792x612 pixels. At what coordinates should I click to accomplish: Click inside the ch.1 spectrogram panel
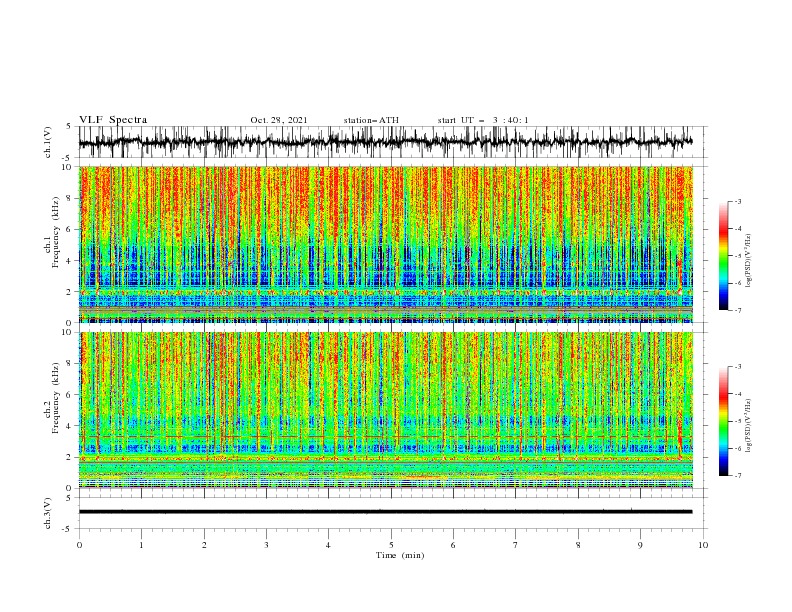(386, 244)
